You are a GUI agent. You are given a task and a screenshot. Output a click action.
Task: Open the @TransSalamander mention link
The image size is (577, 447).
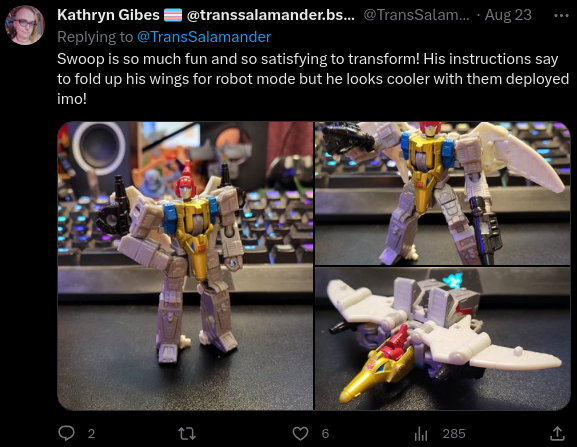[204, 37]
